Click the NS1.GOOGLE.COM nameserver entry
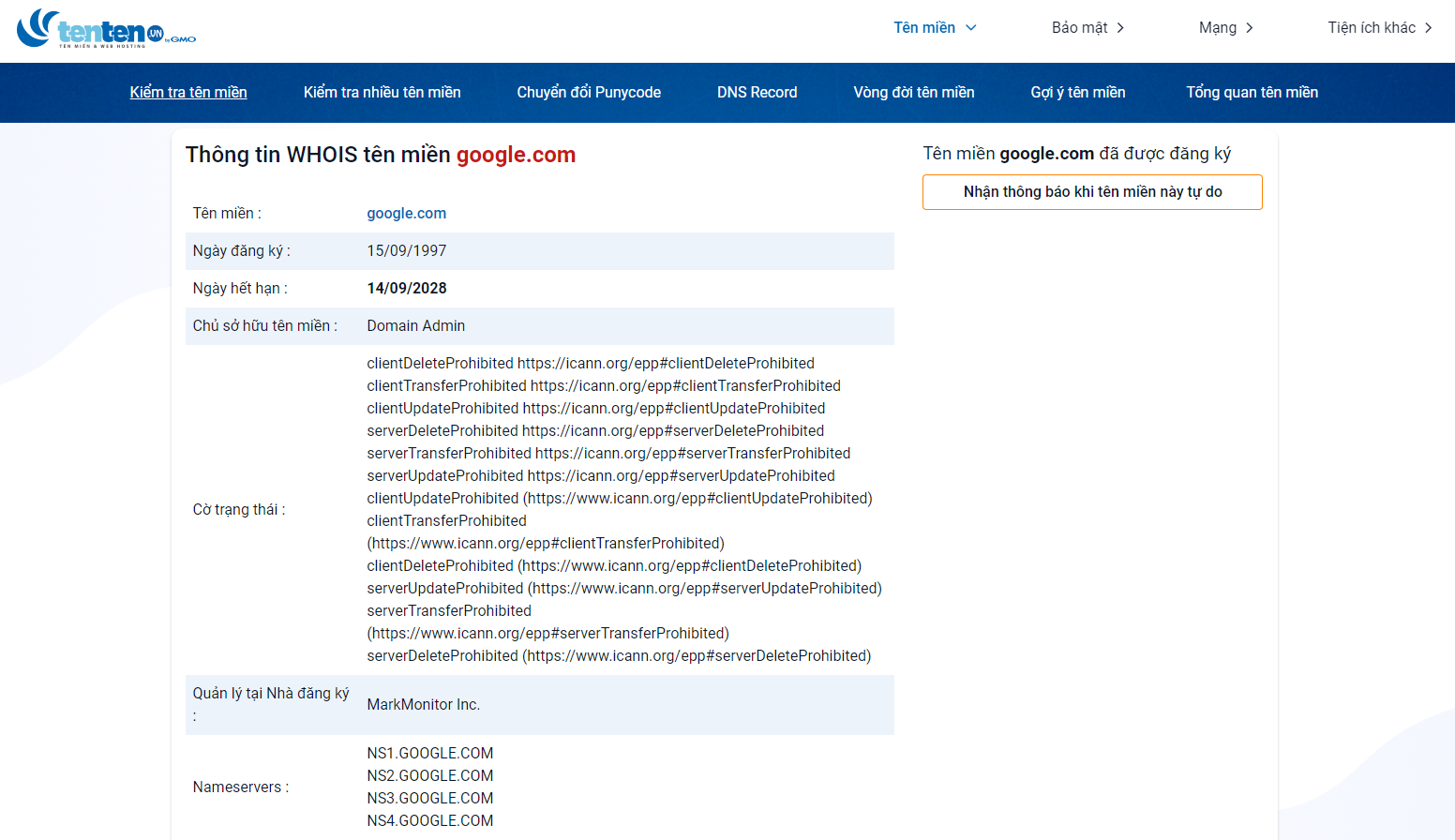Viewport: 1455px width, 840px height. [x=429, y=753]
